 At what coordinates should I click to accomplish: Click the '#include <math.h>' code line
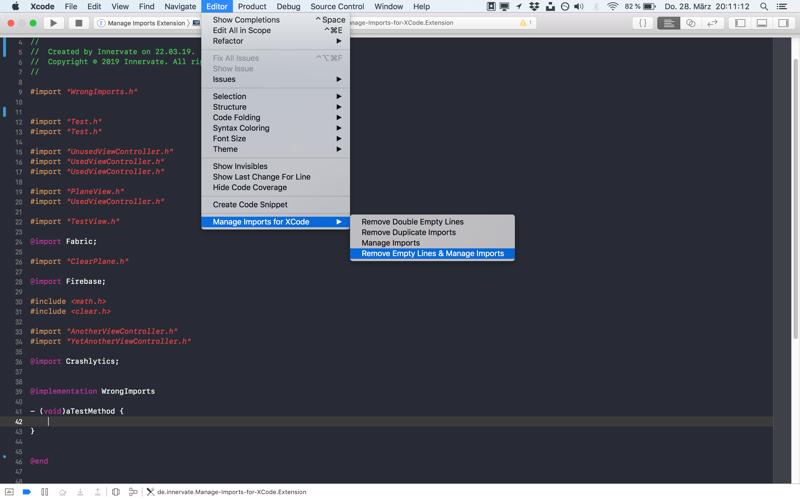click(68, 302)
